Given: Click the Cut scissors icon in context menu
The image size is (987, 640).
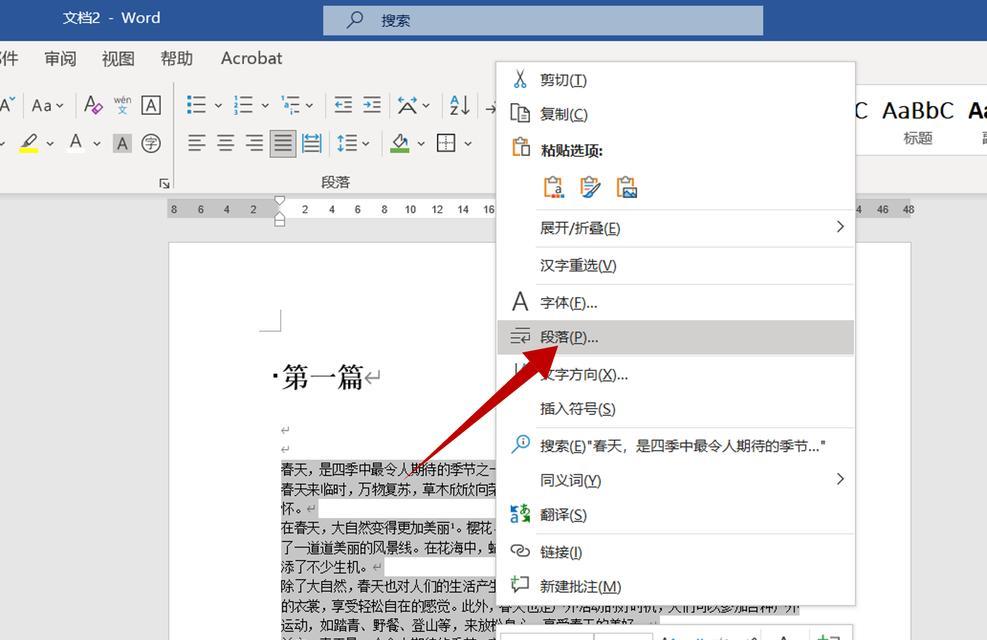Looking at the screenshot, I should coord(520,79).
